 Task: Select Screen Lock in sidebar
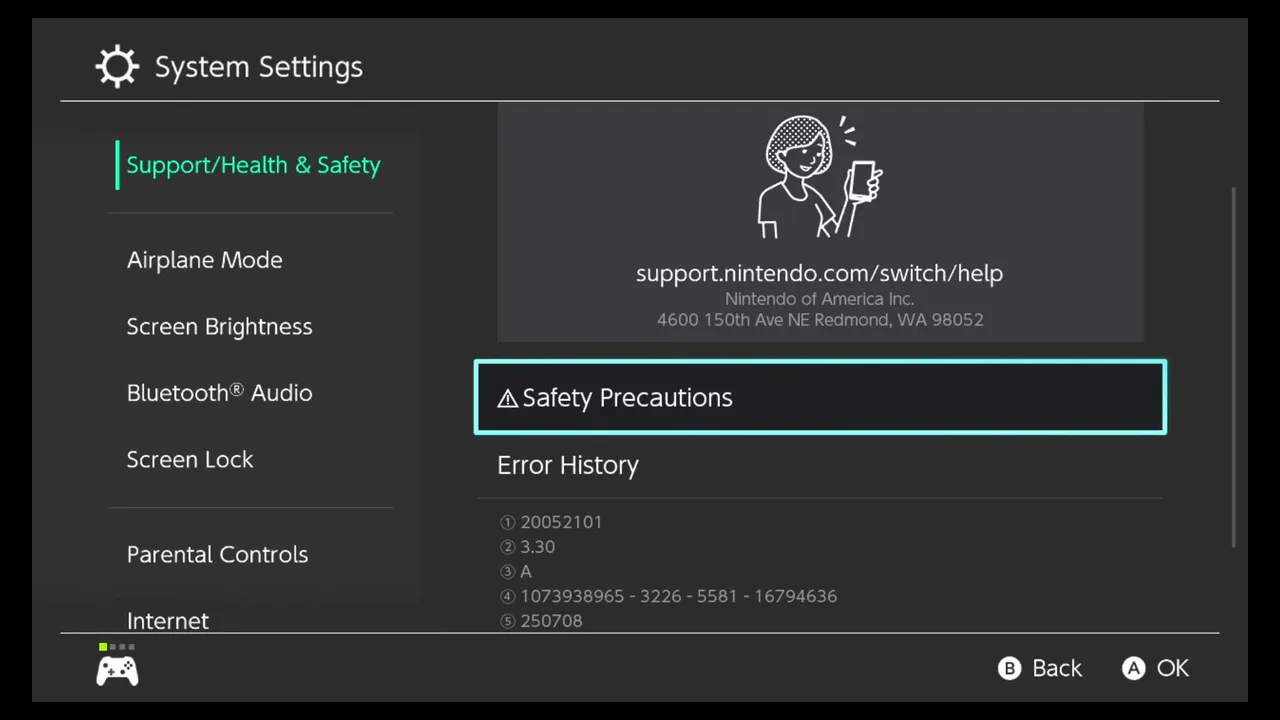point(190,460)
